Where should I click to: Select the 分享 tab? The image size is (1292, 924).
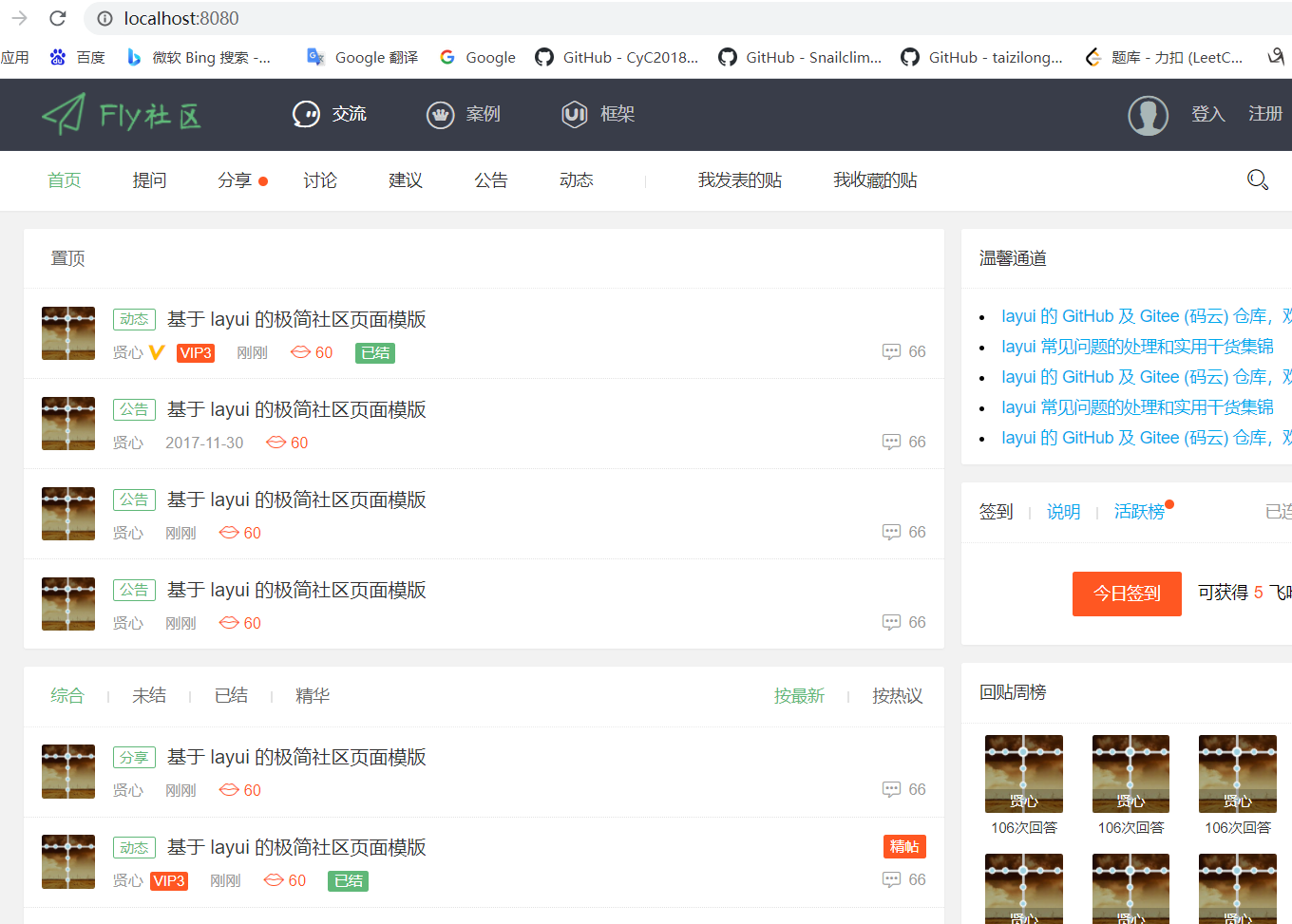[x=235, y=180]
